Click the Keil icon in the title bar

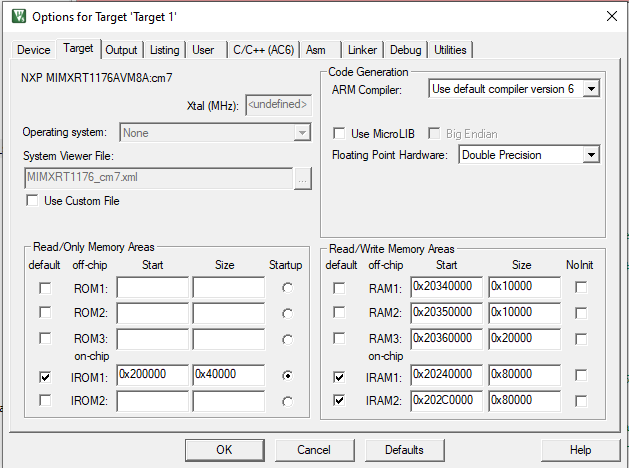pos(17,16)
